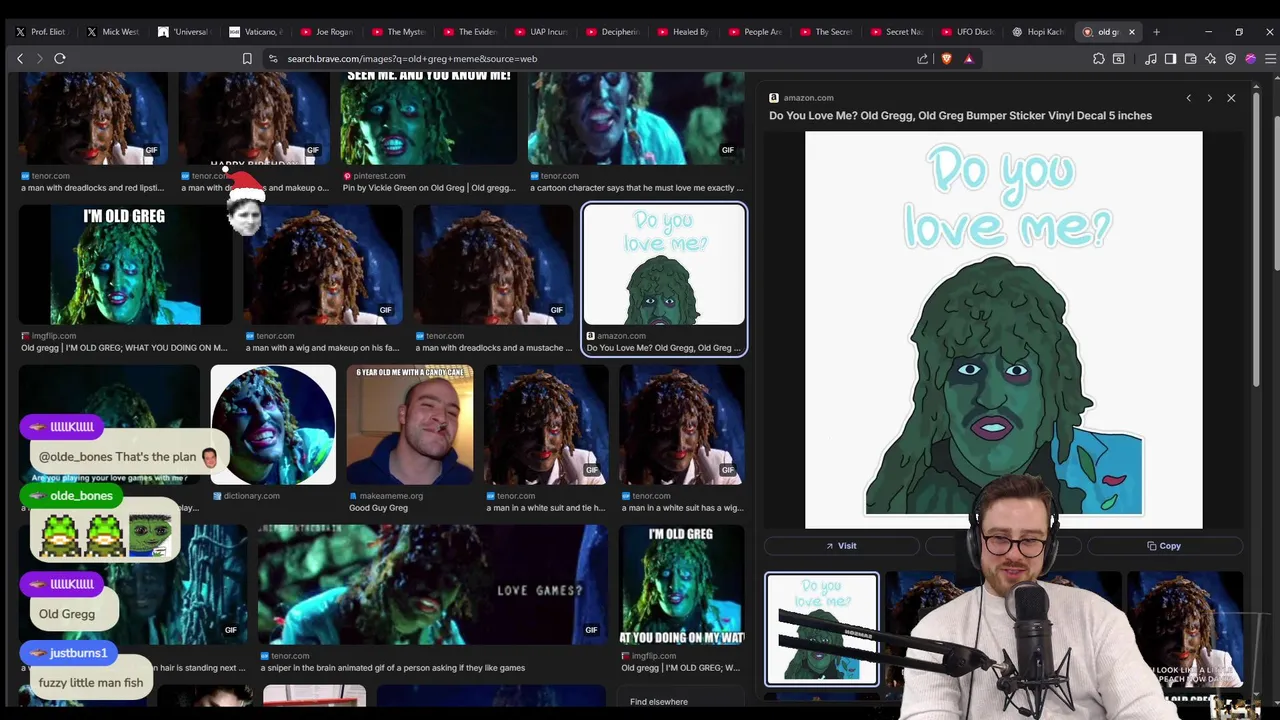The image size is (1280, 720).
Task: Switch to Joe Rogan tab
Action: tap(328, 32)
